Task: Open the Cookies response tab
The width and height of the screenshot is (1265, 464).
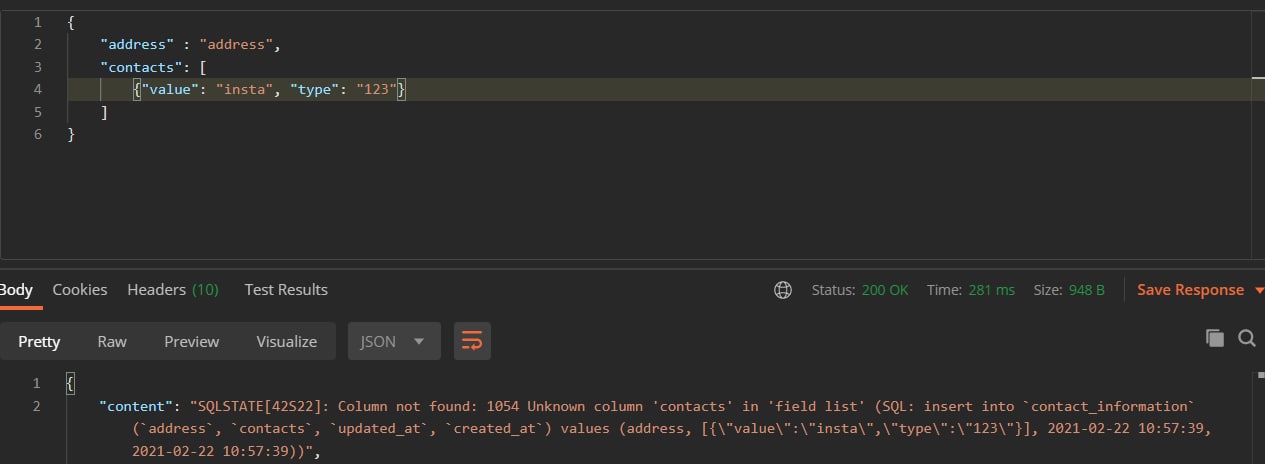Action: click(x=80, y=290)
